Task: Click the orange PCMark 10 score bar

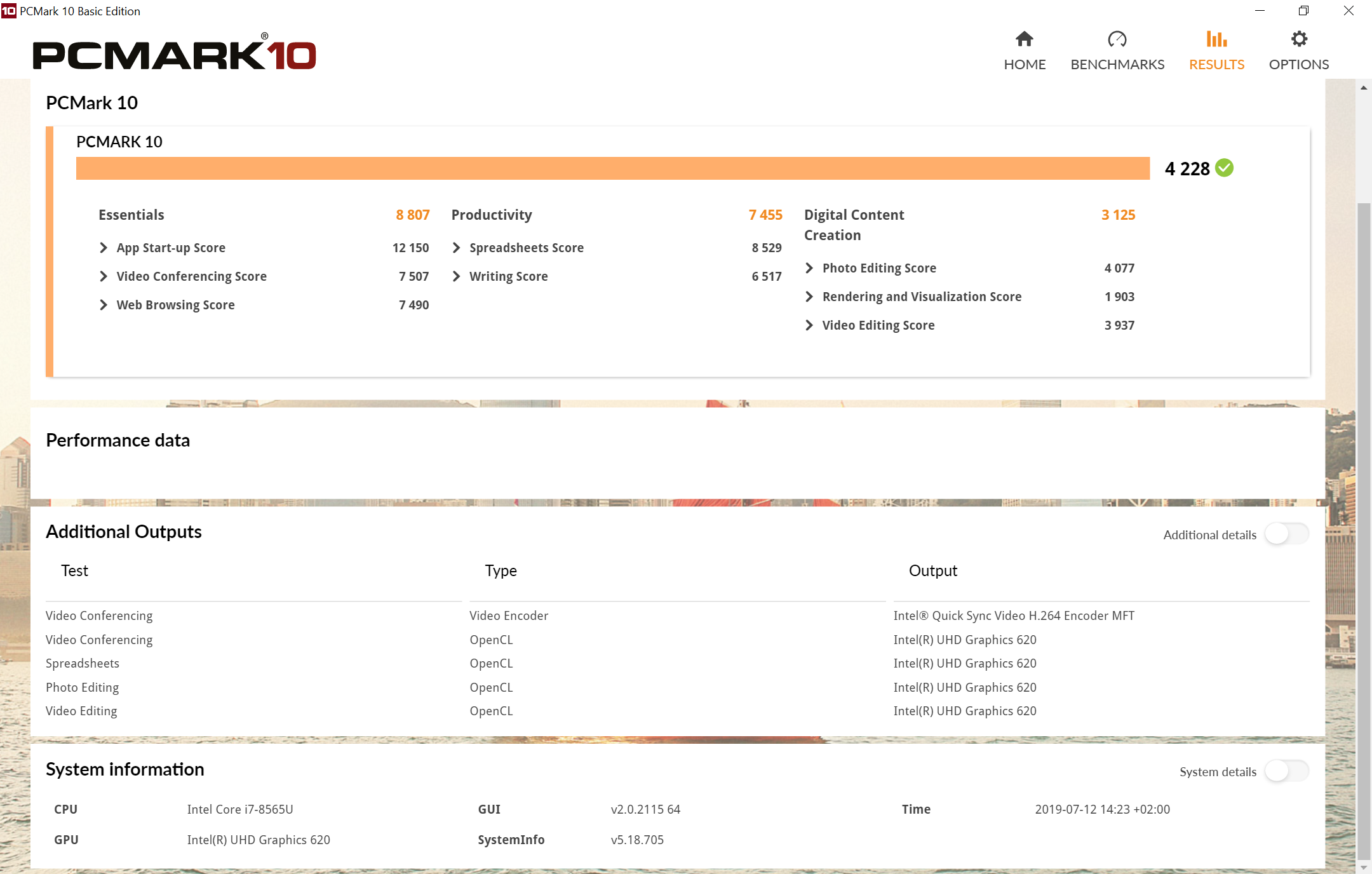Action: tap(613, 168)
